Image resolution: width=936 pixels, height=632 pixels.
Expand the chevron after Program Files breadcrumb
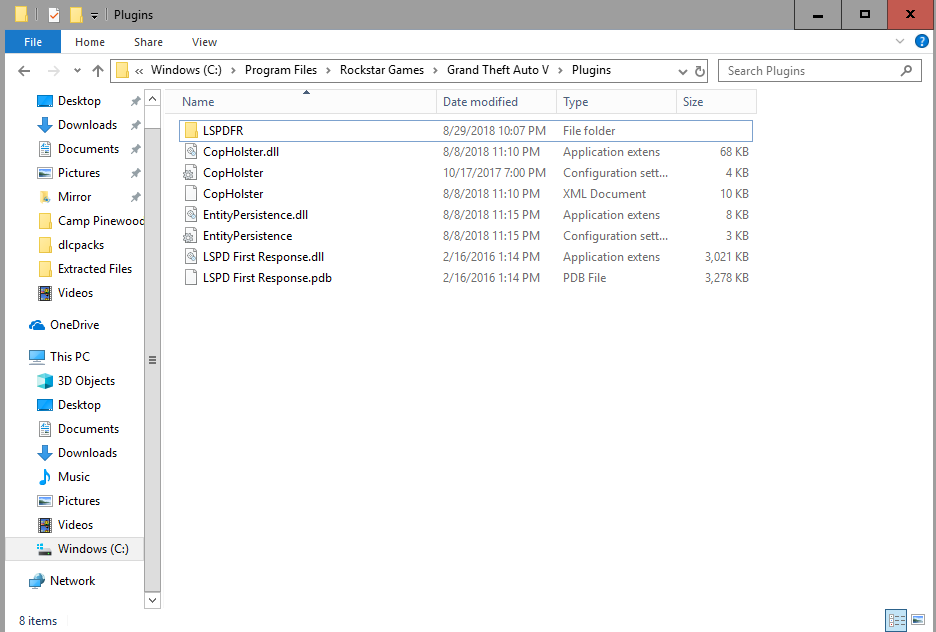pyautogui.click(x=328, y=70)
